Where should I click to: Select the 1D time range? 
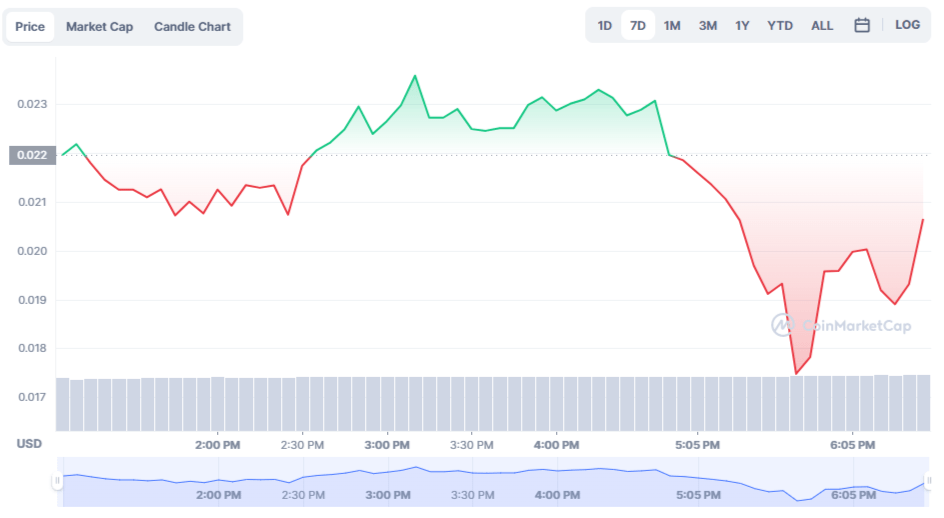[604, 26]
